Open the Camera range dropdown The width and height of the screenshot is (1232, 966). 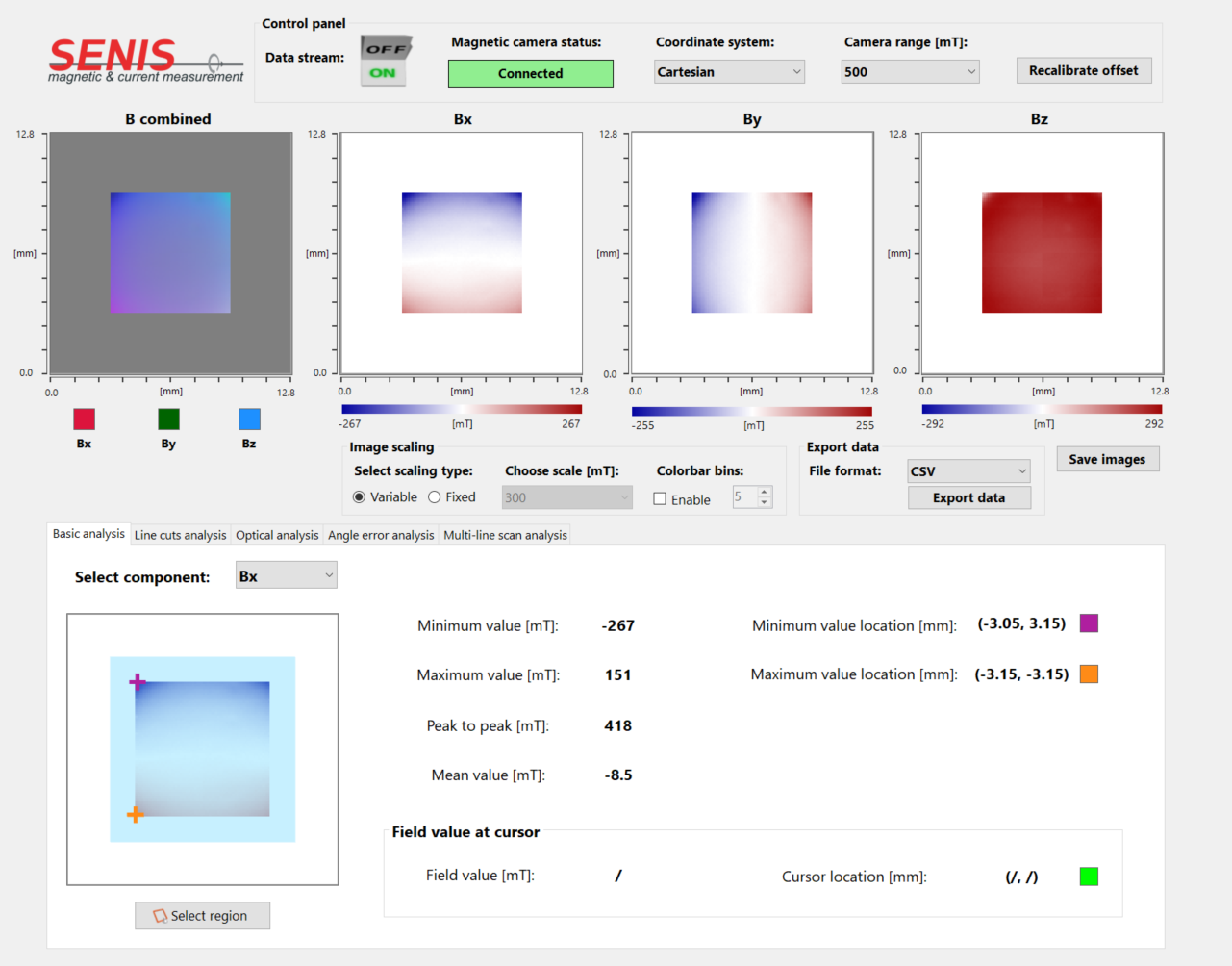[910, 72]
